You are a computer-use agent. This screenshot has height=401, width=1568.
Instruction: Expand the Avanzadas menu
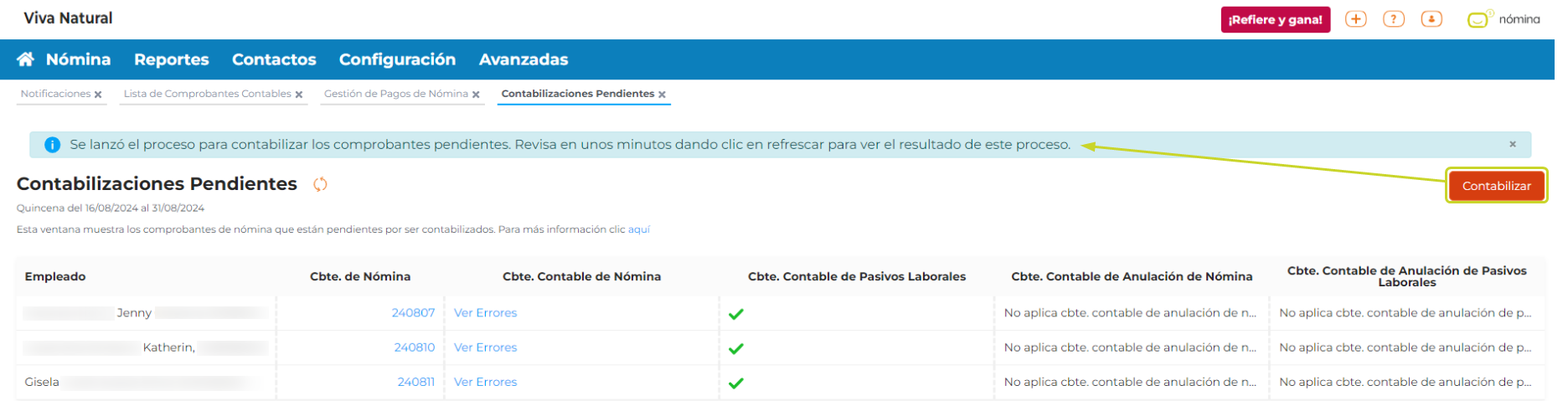tap(523, 59)
